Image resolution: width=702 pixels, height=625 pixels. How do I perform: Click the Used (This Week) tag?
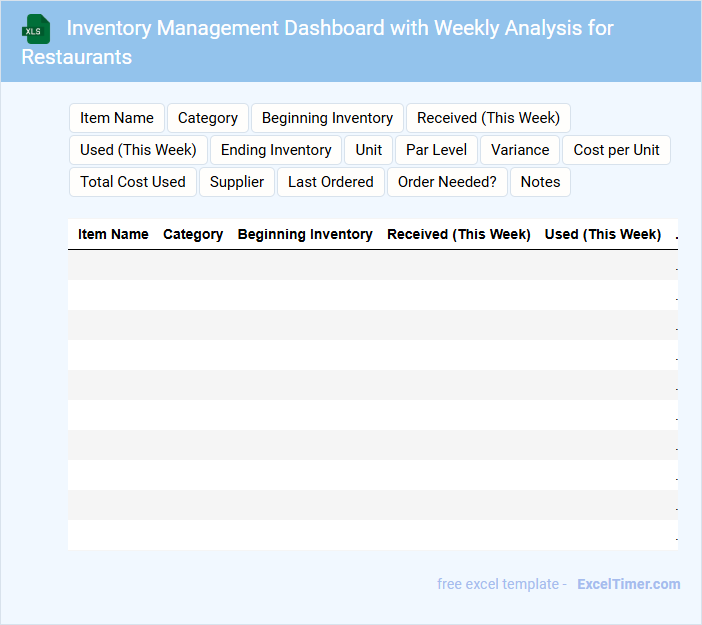(138, 150)
